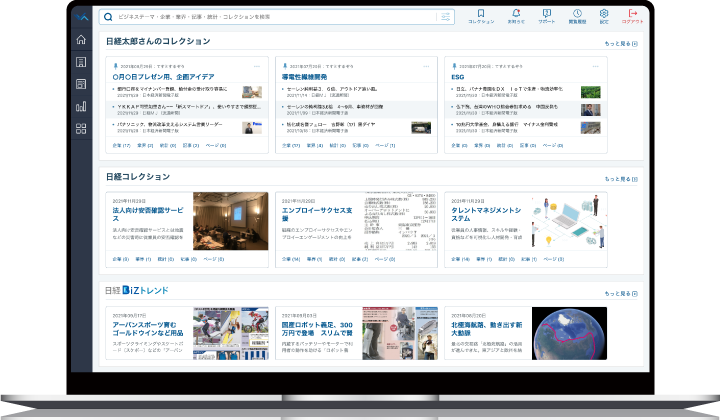Image resolution: width=720 pixels, height=420 pixels.
Task: Open the YKK AP 新スマートドア article row
Action: 187,109
